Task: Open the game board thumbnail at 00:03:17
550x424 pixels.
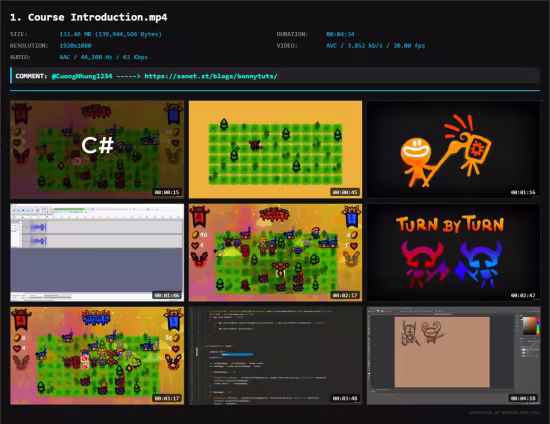Action: [x=97, y=356]
